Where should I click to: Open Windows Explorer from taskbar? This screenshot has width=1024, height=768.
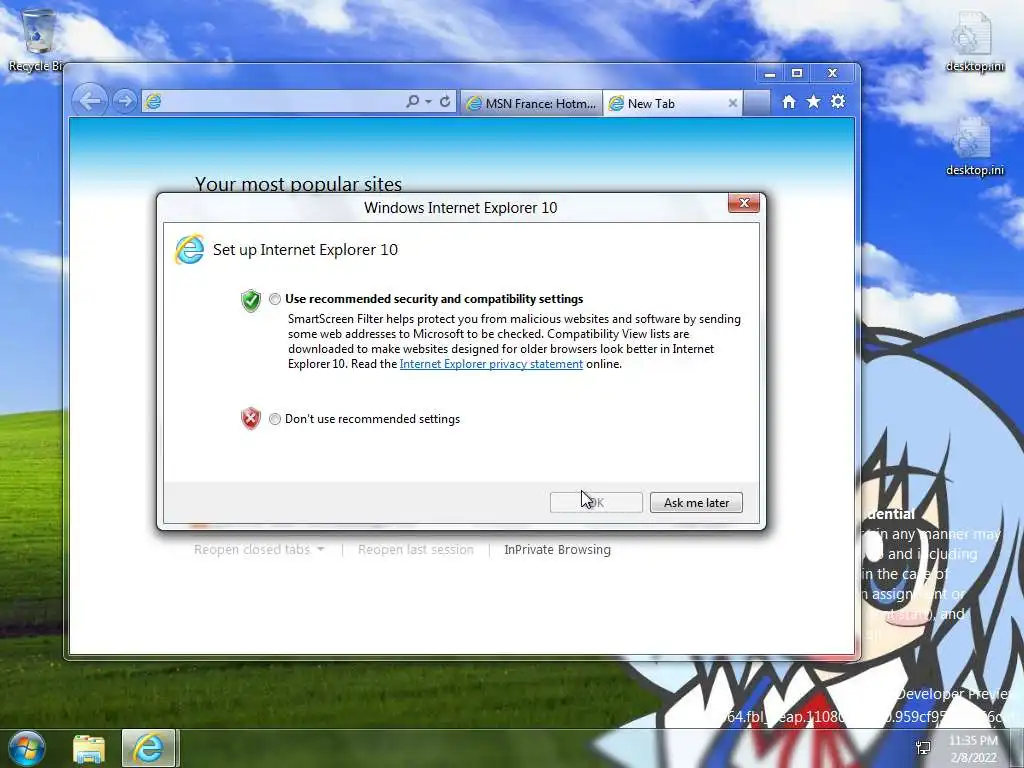[89, 749]
